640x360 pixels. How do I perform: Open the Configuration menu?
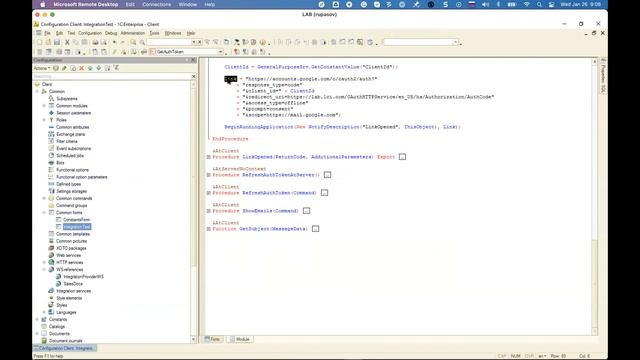coord(90,33)
